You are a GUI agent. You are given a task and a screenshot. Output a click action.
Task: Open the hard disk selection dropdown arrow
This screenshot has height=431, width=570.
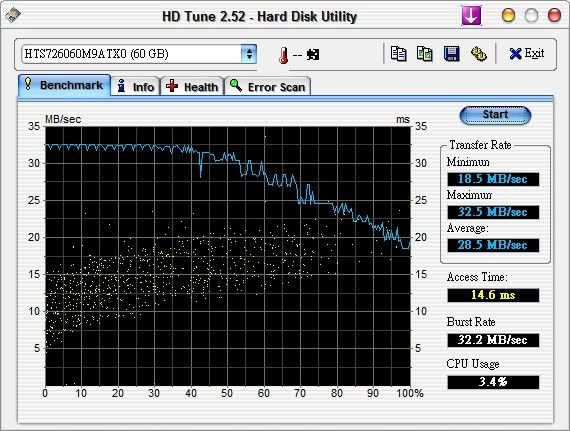(249, 54)
